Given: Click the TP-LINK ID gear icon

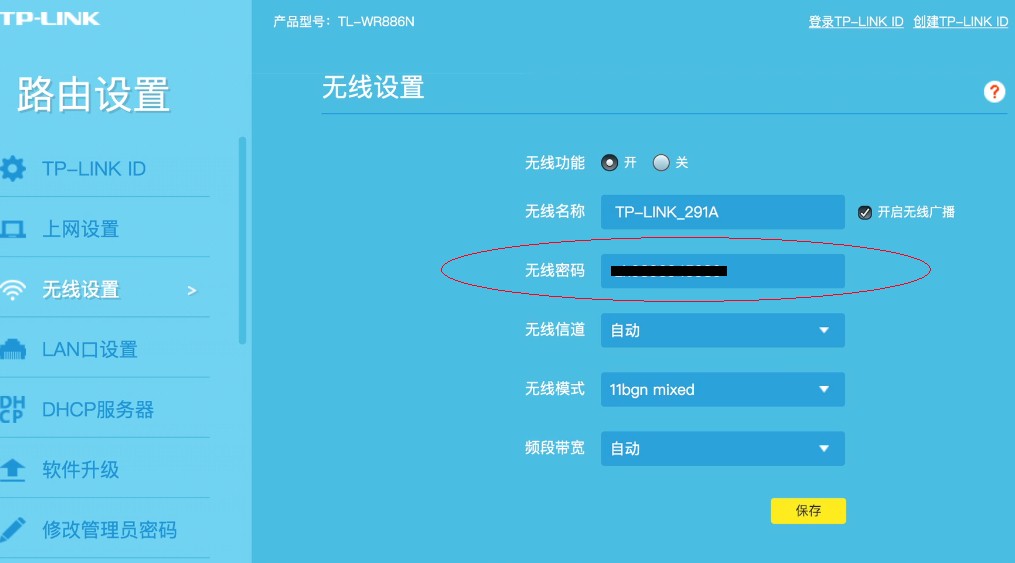Looking at the screenshot, I should pos(13,168).
